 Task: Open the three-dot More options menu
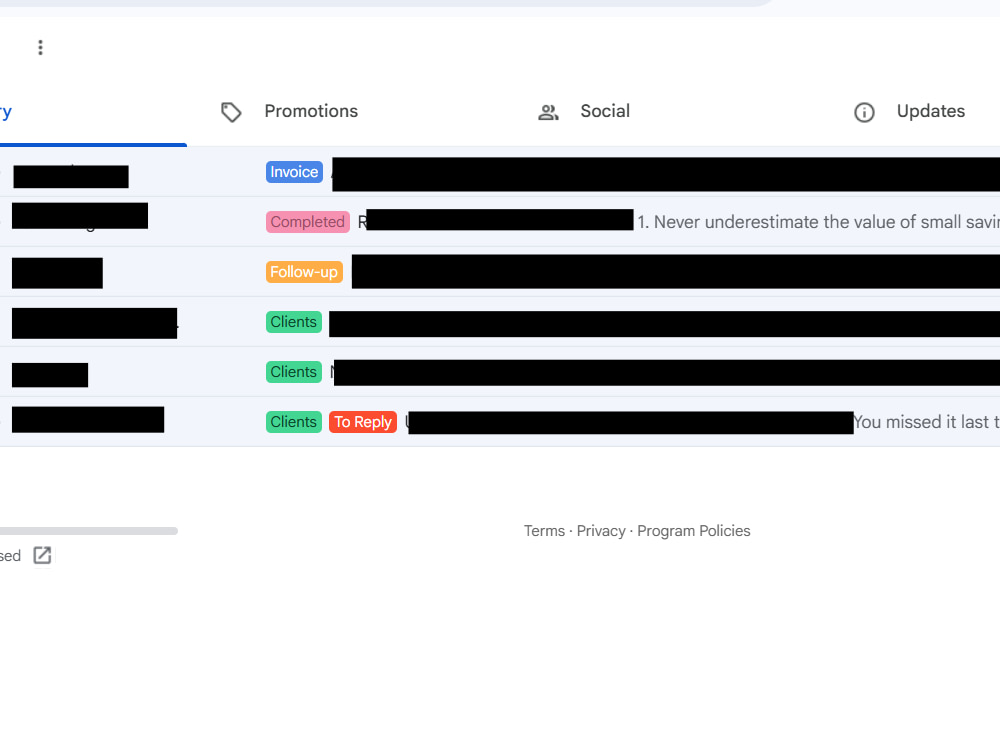point(40,48)
